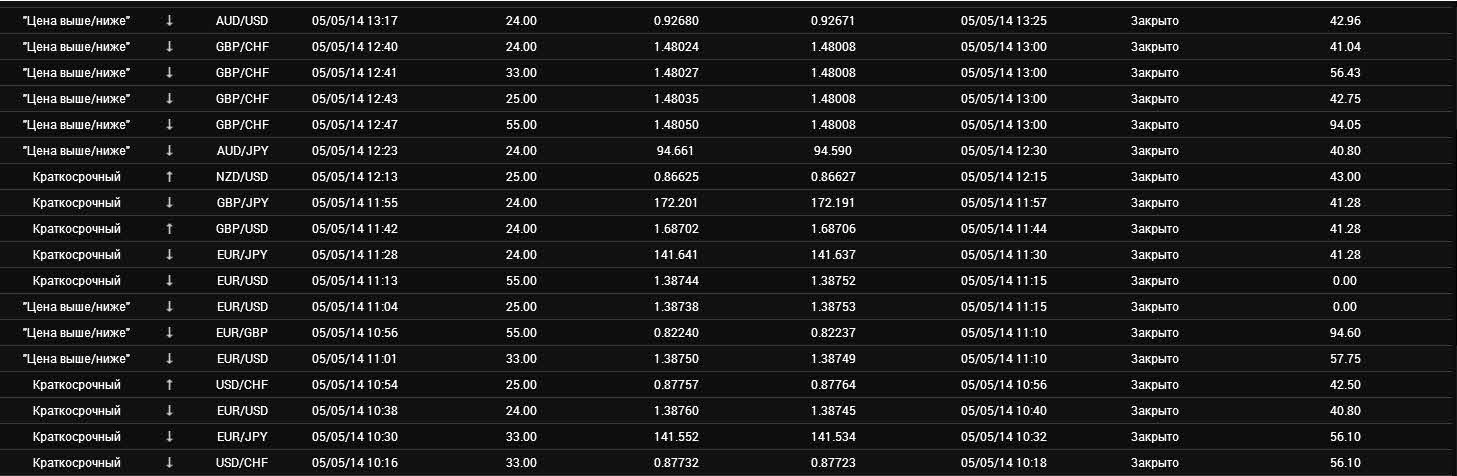Select the EUR/GBP currency pair cell
1457x476 pixels.
coord(243,333)
